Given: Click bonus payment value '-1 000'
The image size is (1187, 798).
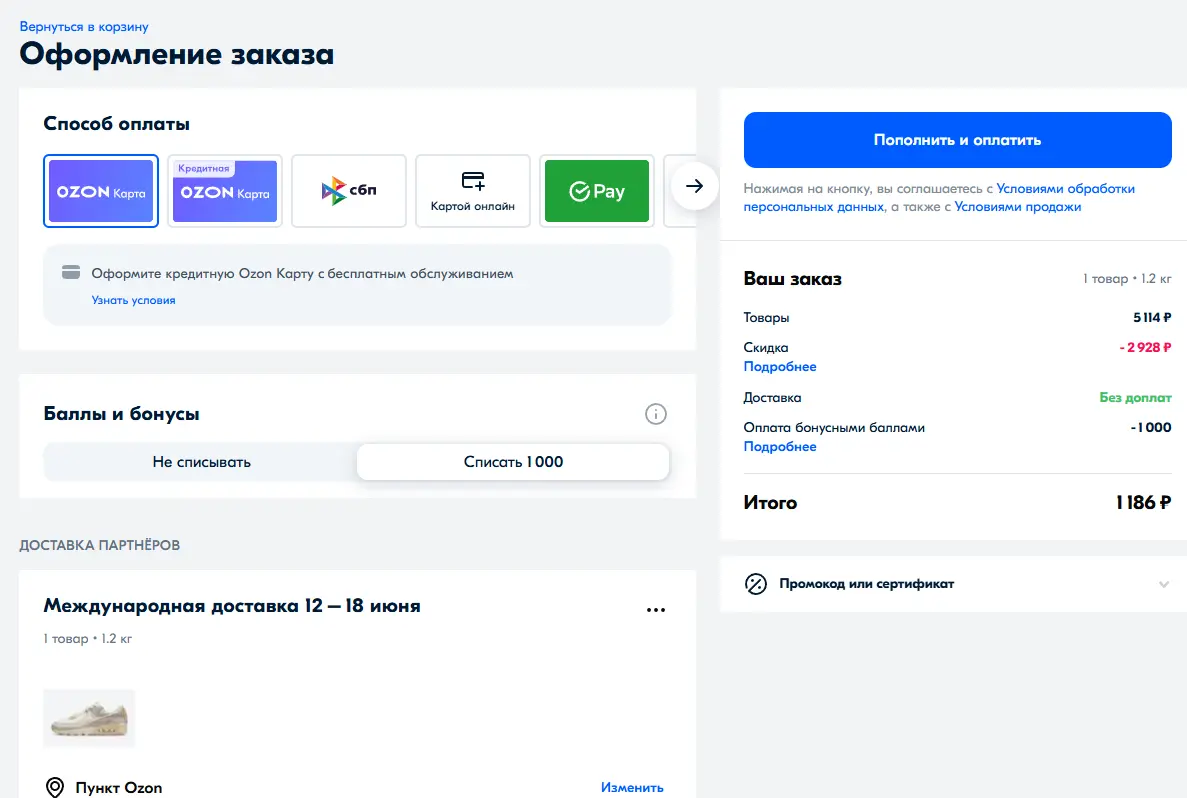Looking at the screenshot, I should [1151, 427].
